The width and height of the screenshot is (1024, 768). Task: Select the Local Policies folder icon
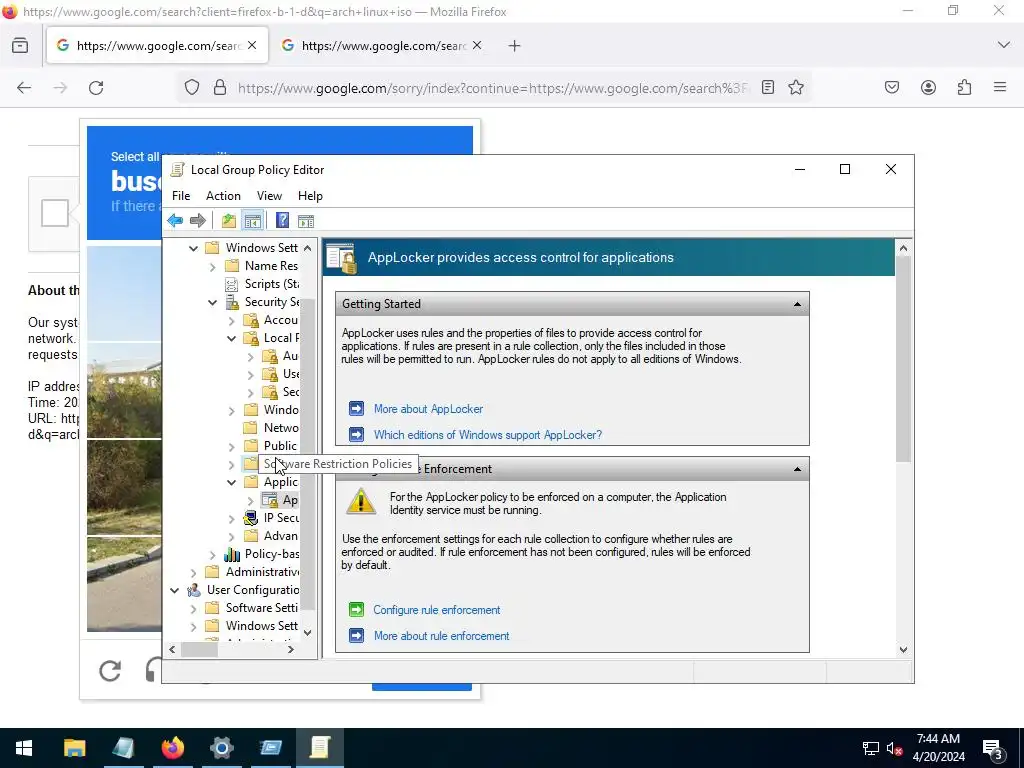tap(251, 338)
